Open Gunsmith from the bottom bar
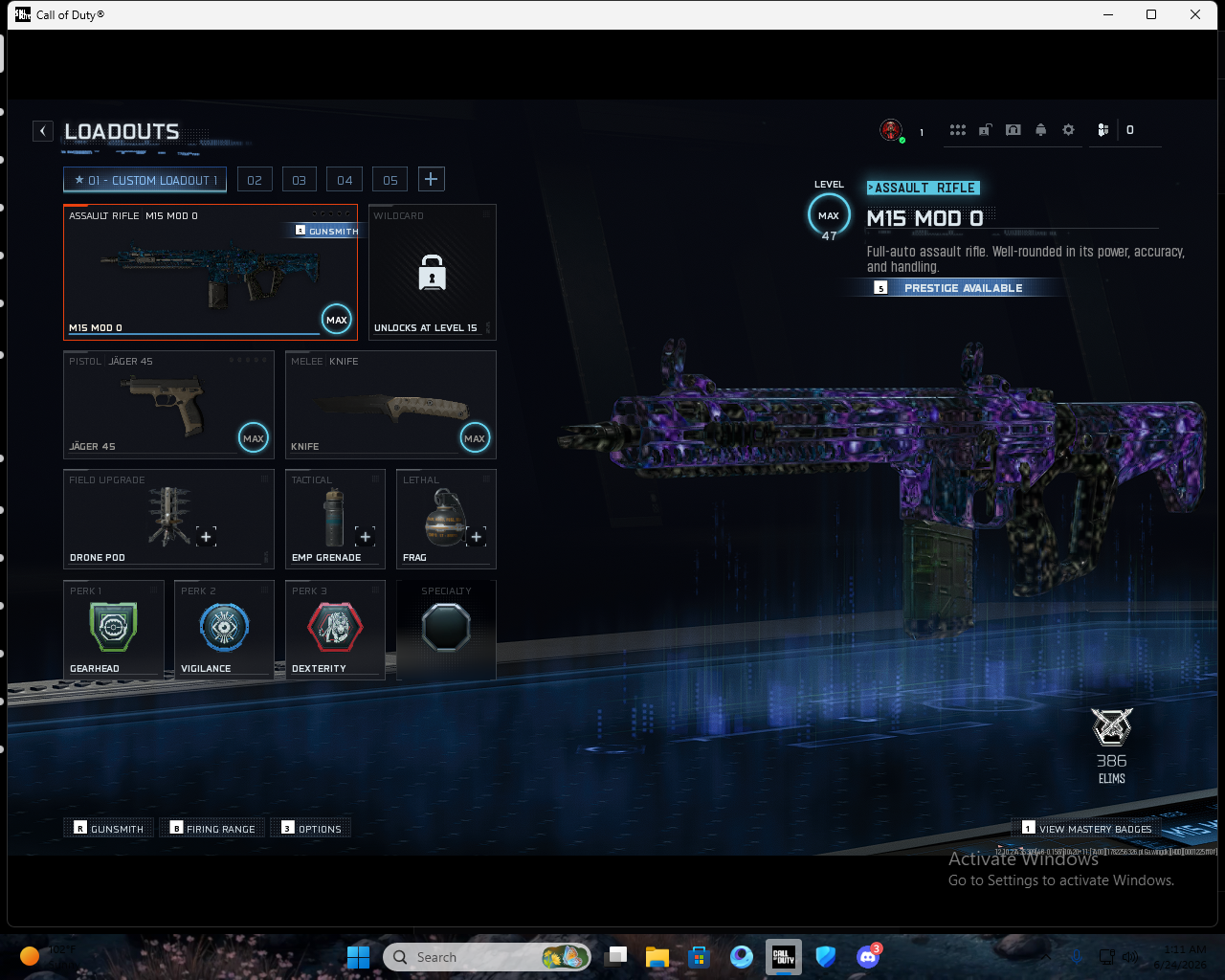 109,829
